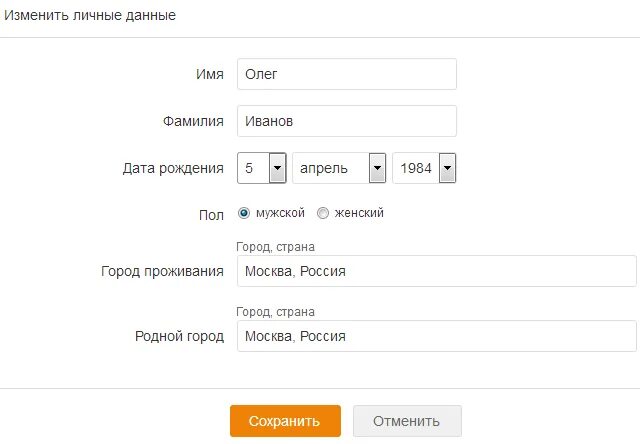Click the Имя field label
The image size is (640, 444).
click(210, 74)
